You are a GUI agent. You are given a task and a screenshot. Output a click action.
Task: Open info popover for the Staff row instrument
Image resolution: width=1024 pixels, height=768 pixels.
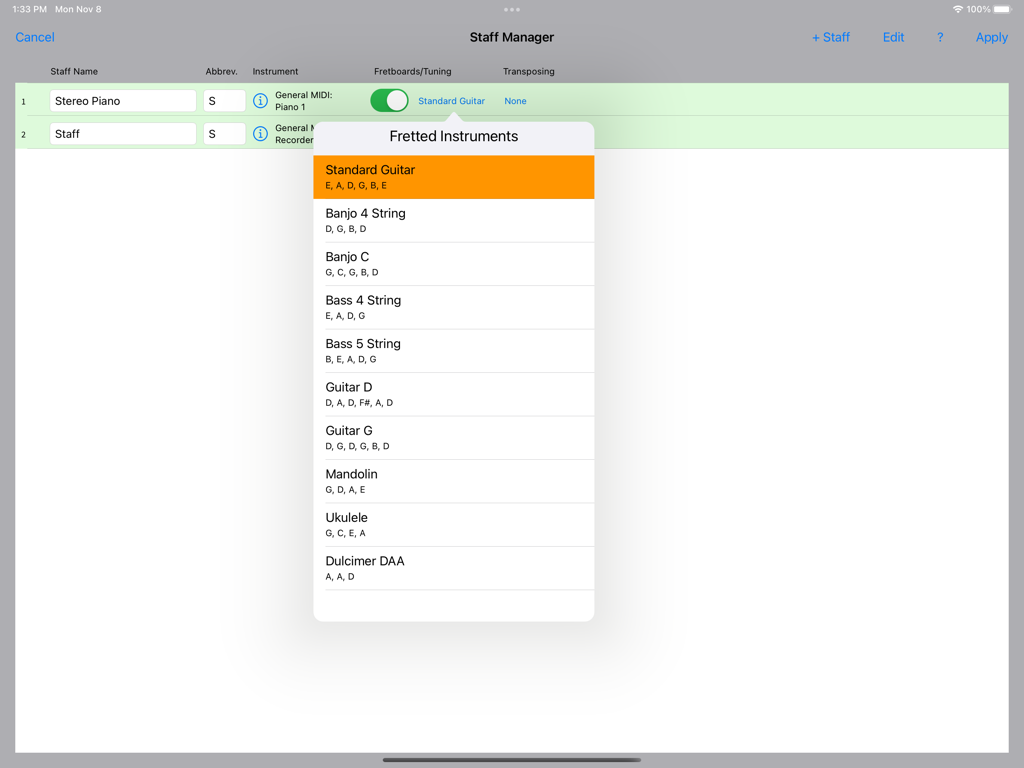259,133
